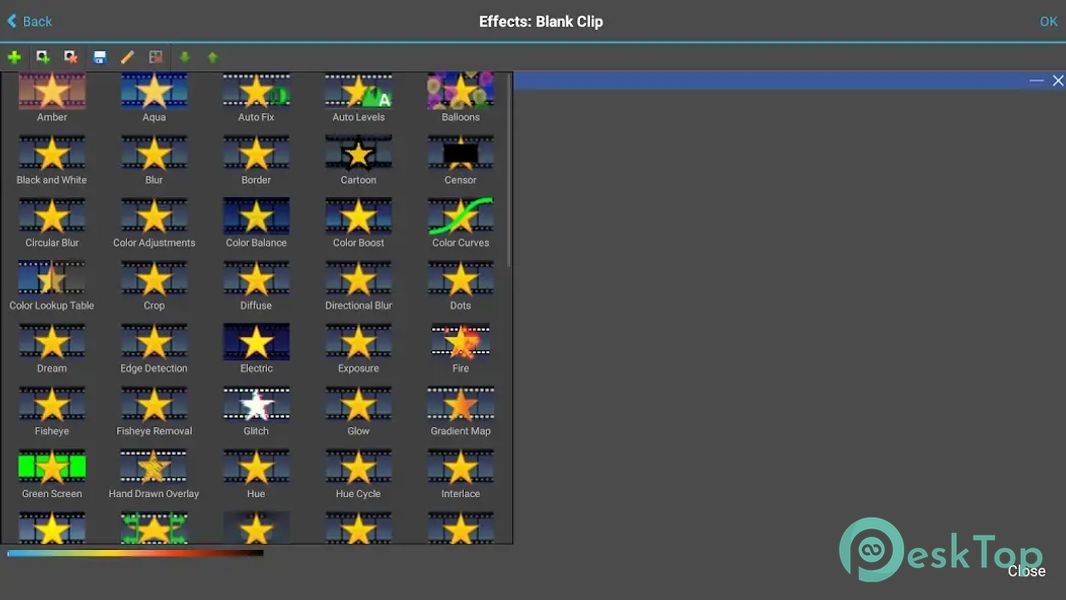Select the Amber effect
Image resolution: width=1066 pixels, height=600 pixels.
pos(52,97)
